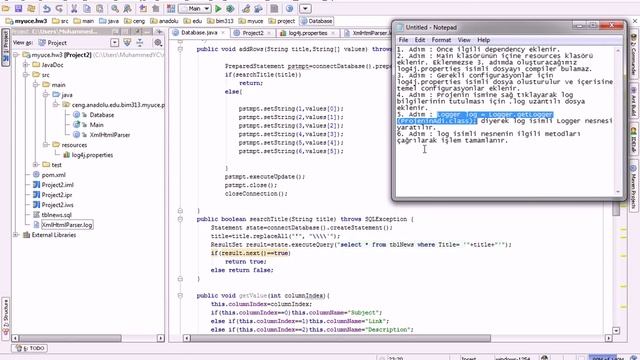
Task: Select Project2.iml file in tree
Action: (x=57, y=185)
